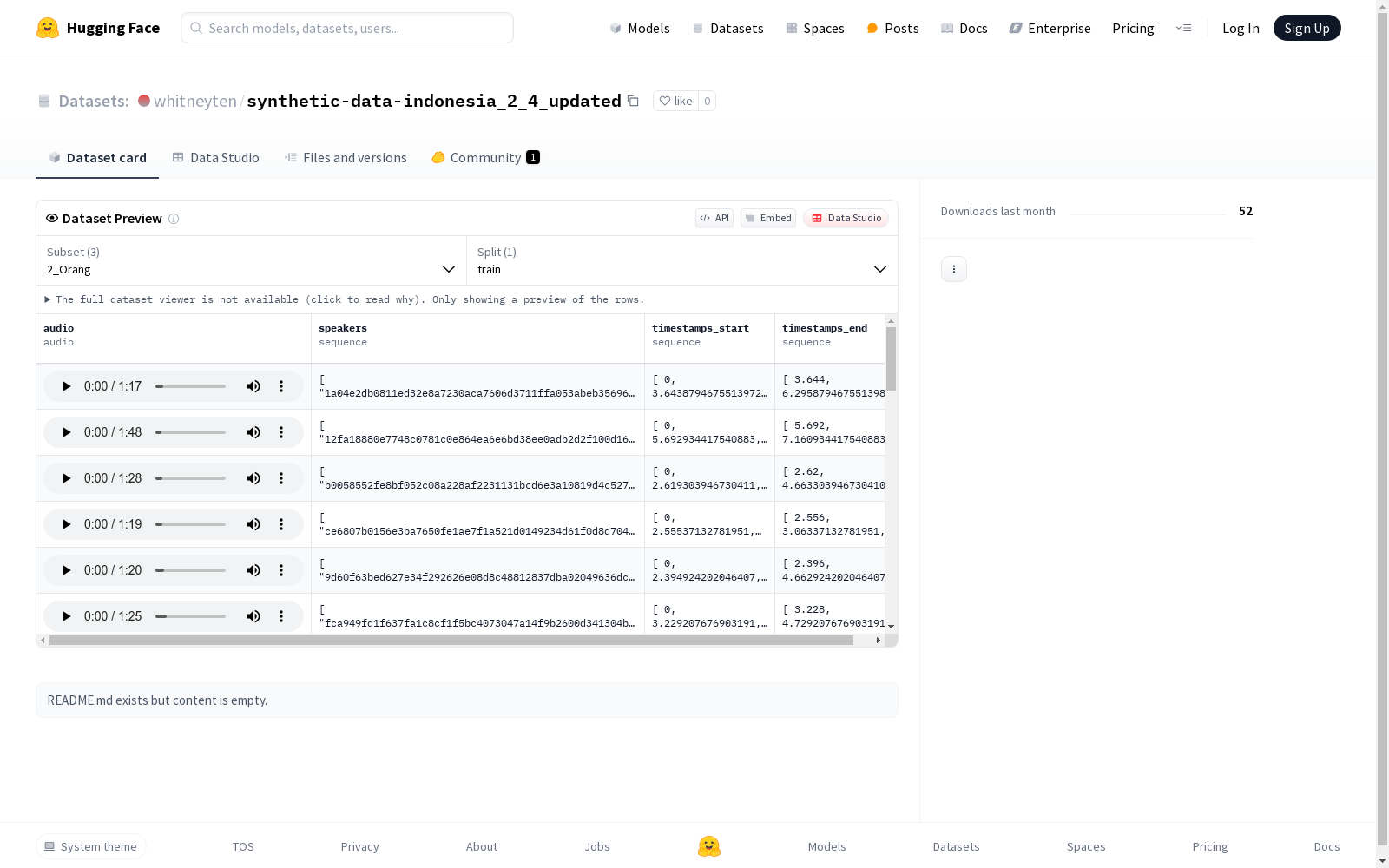This screenshot has height=868, width=1389.
Task: Click the Datasets breadcrumb label
Action: click(x=94, y=101)
